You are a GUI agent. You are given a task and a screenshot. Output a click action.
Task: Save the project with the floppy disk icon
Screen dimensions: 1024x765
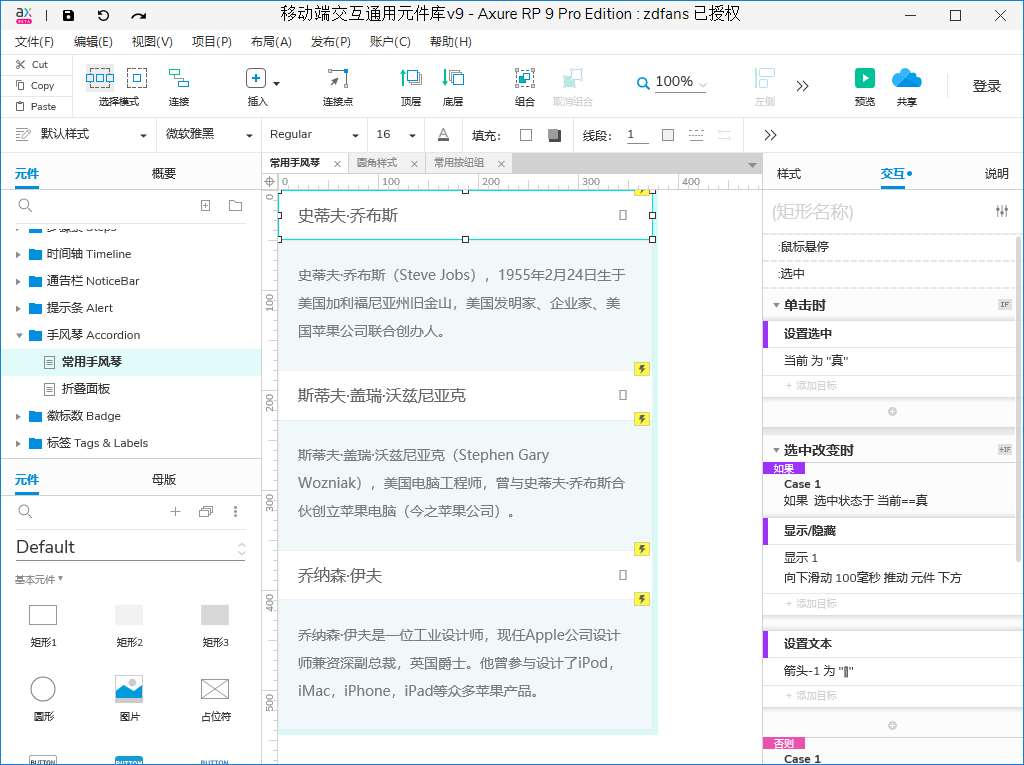click(x=69, y=15)
